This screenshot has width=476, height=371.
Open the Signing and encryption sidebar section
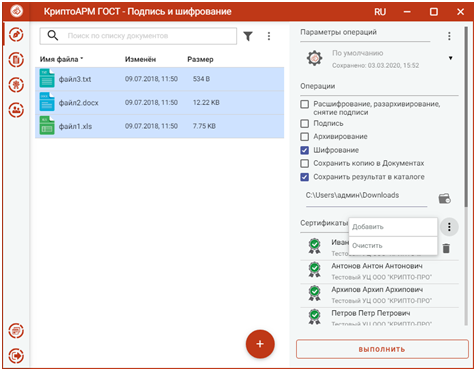point(16,35)
